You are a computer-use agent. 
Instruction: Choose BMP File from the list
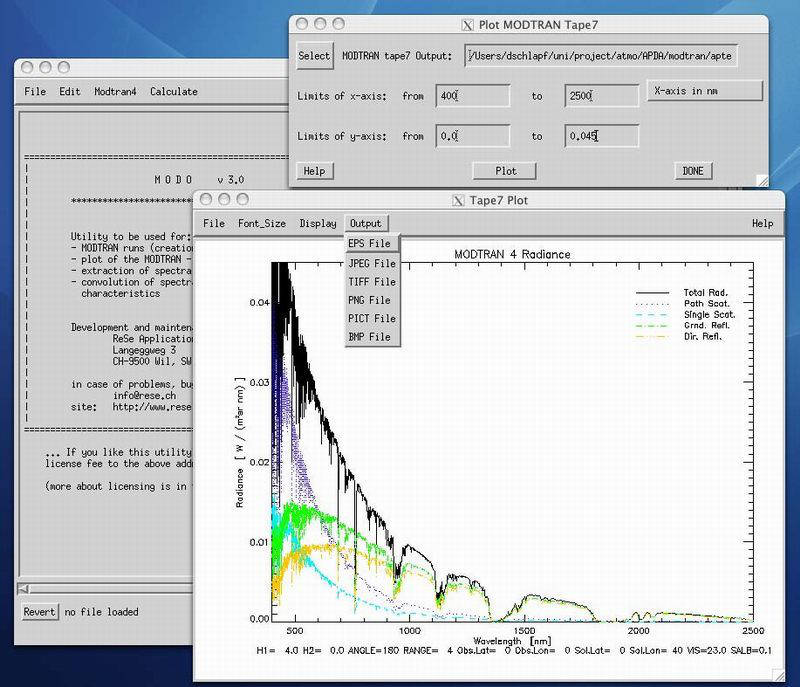coord(371,337)
